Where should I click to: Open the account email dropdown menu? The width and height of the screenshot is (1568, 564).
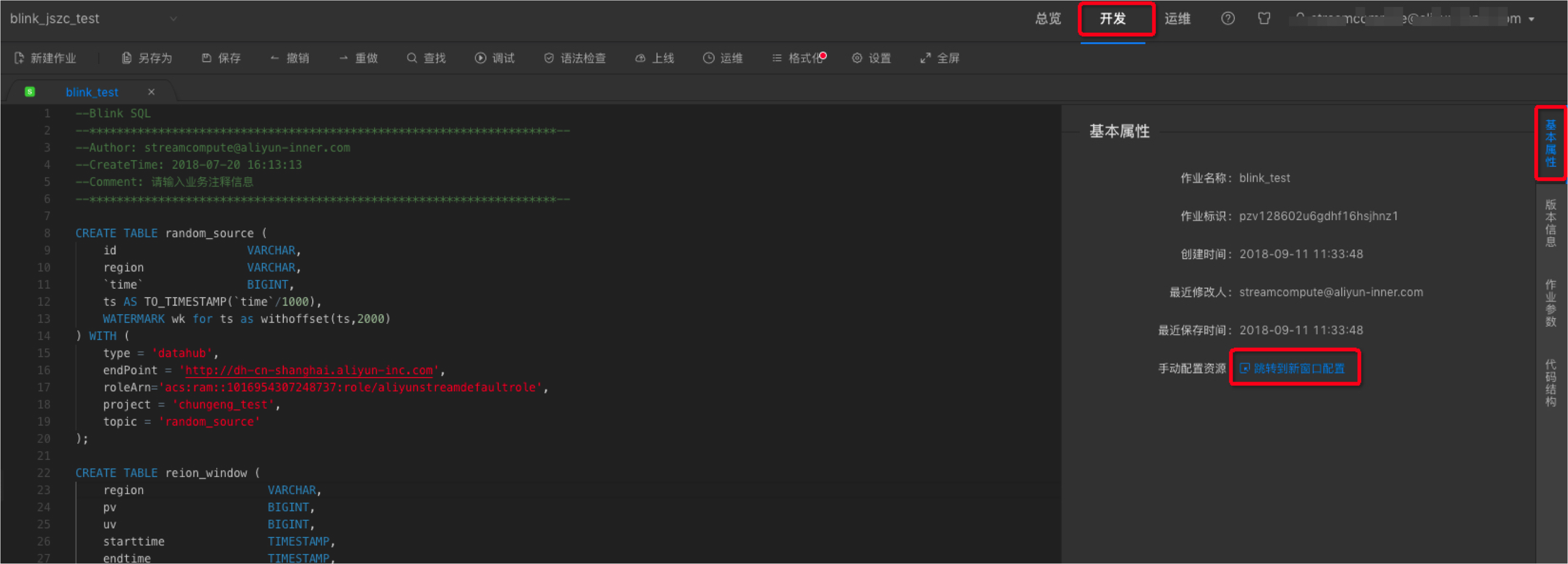1531,20
